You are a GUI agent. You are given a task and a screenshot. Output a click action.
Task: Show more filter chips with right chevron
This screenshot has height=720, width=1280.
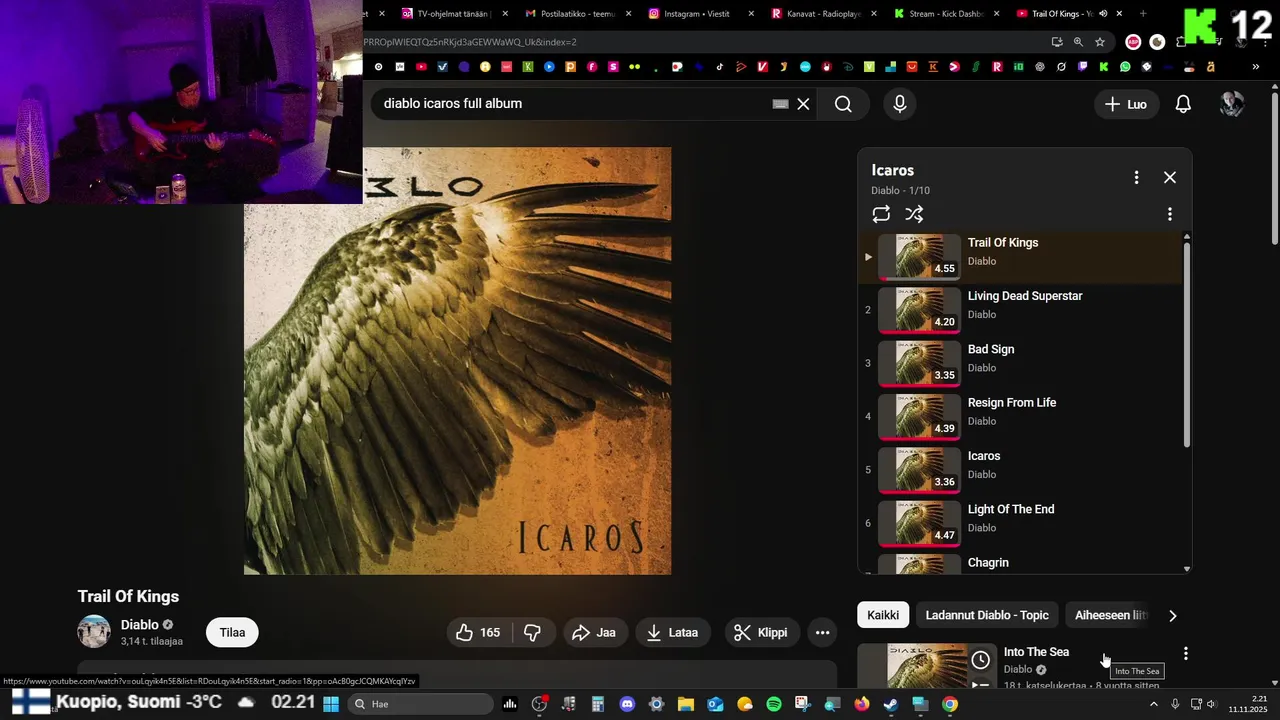[x=1173, y=615]
